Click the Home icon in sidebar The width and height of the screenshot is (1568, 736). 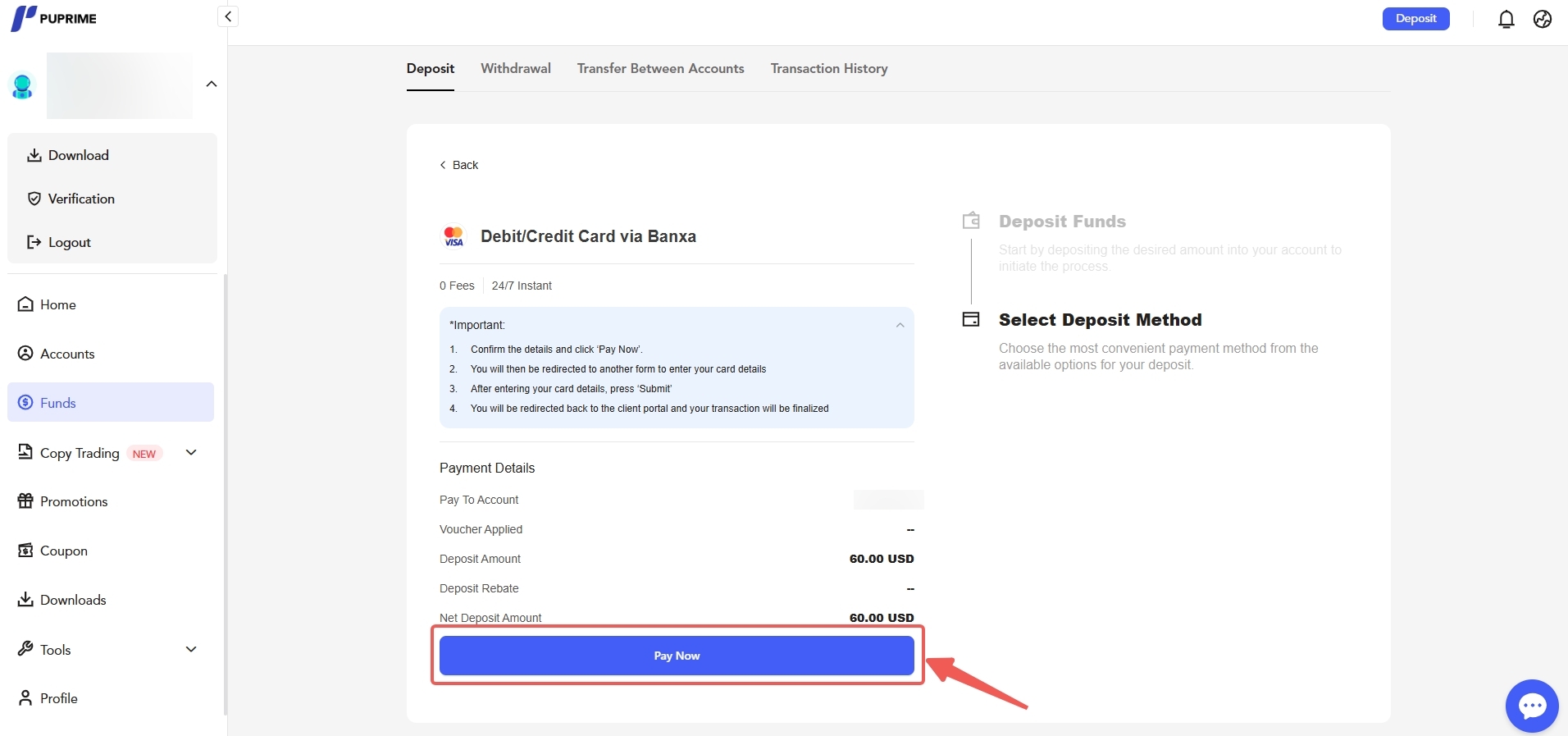(x=25, y=304)
